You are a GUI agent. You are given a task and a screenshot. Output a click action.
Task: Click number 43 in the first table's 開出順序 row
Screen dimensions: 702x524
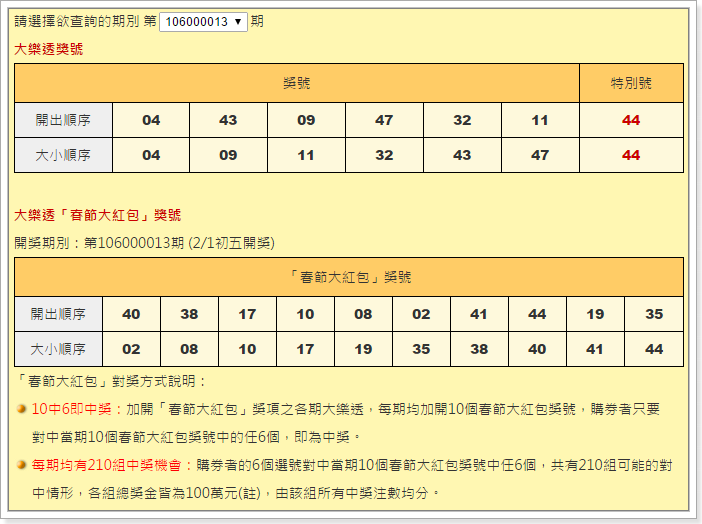(228, 120)
